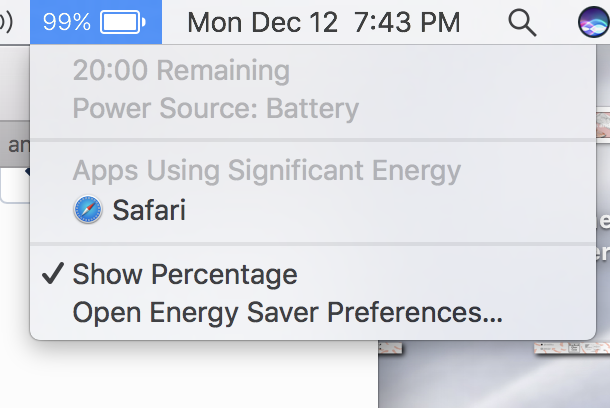Click the partial thumbnail at the right edge
Viewport: 610px width, 408px height.
tap(603, 124)
